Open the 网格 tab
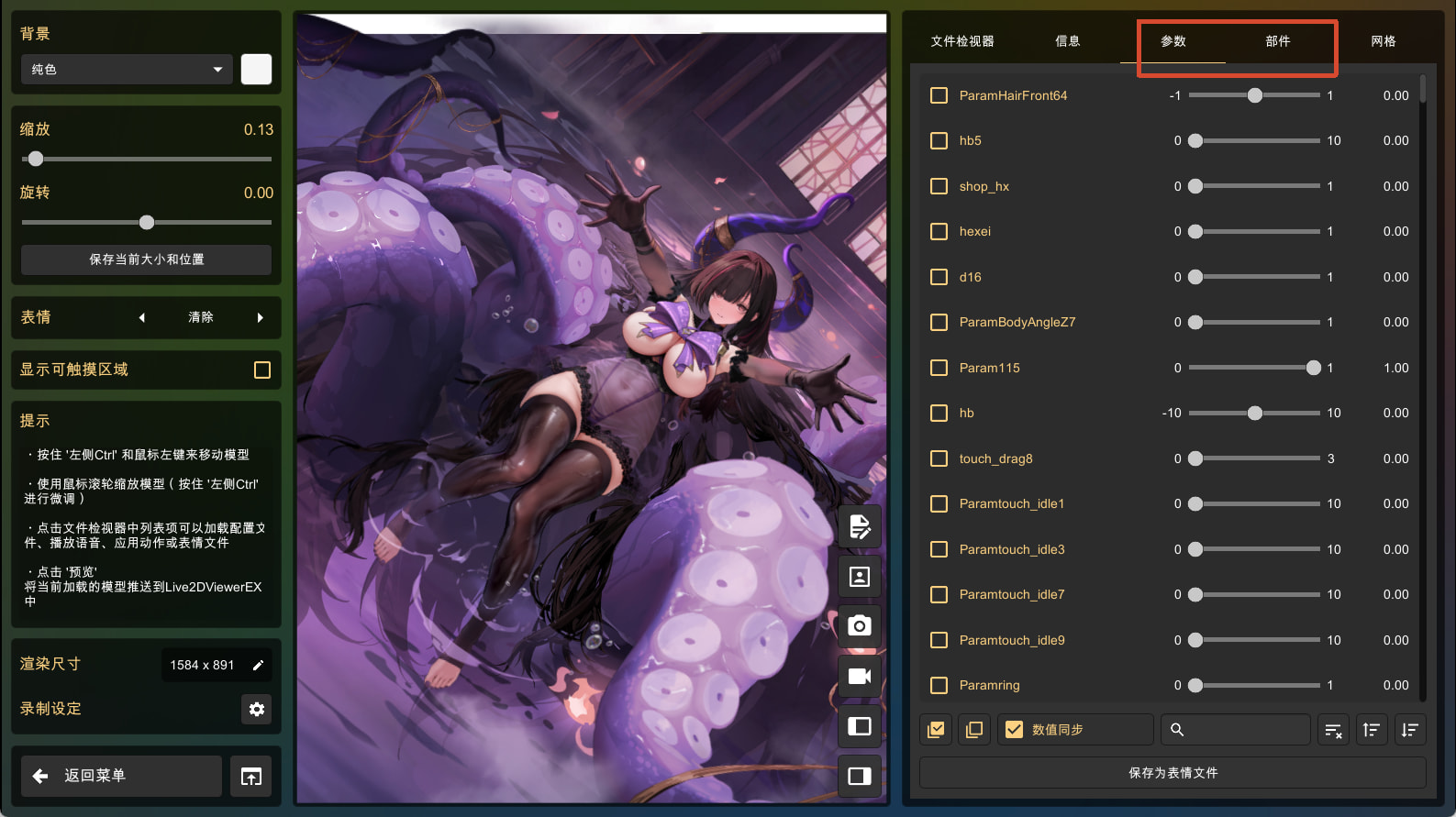1456x817 pixels. pos(1383,41)
